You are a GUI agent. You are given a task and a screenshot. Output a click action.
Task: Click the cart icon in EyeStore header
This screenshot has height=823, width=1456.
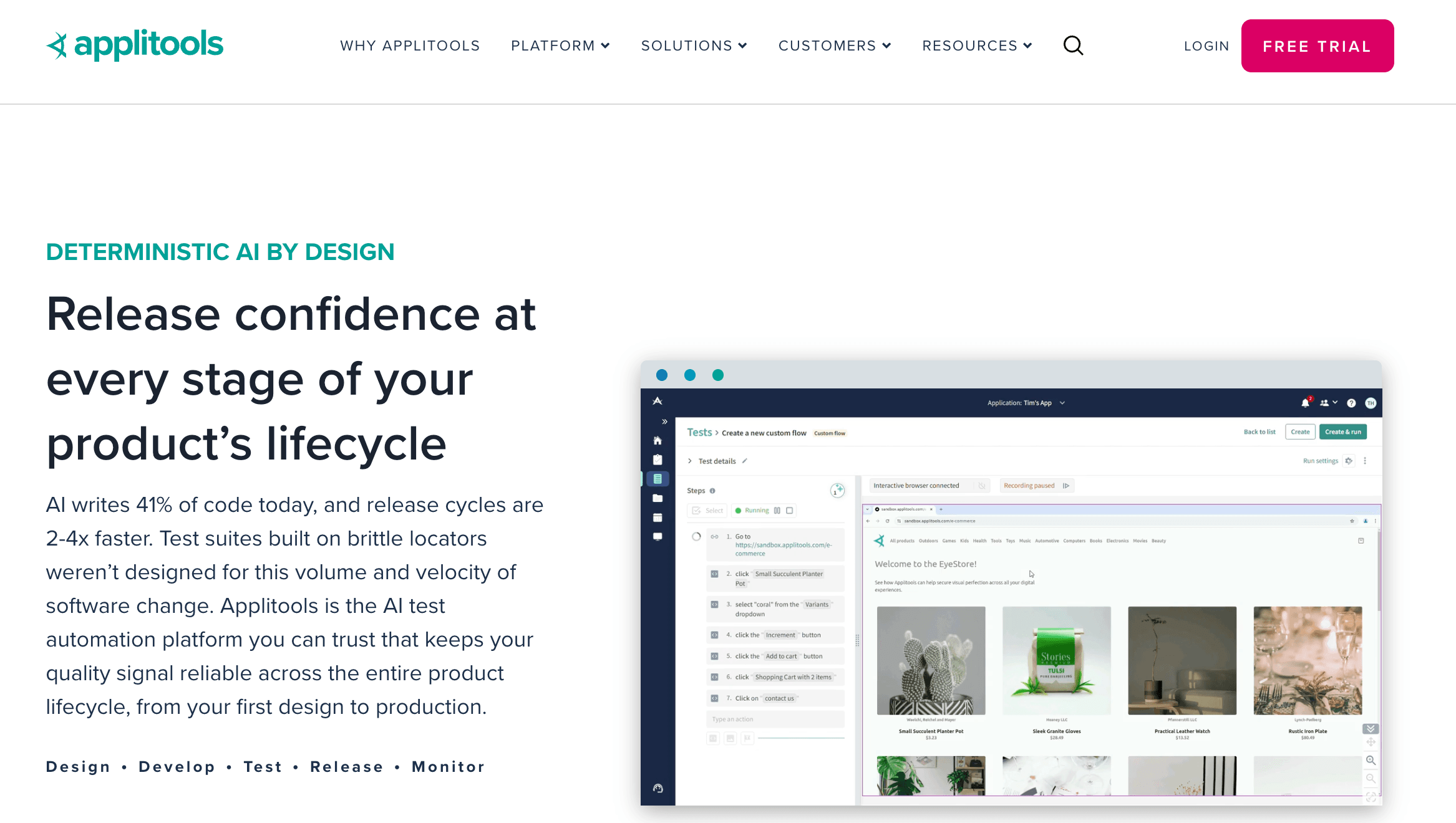[1361, 541]
